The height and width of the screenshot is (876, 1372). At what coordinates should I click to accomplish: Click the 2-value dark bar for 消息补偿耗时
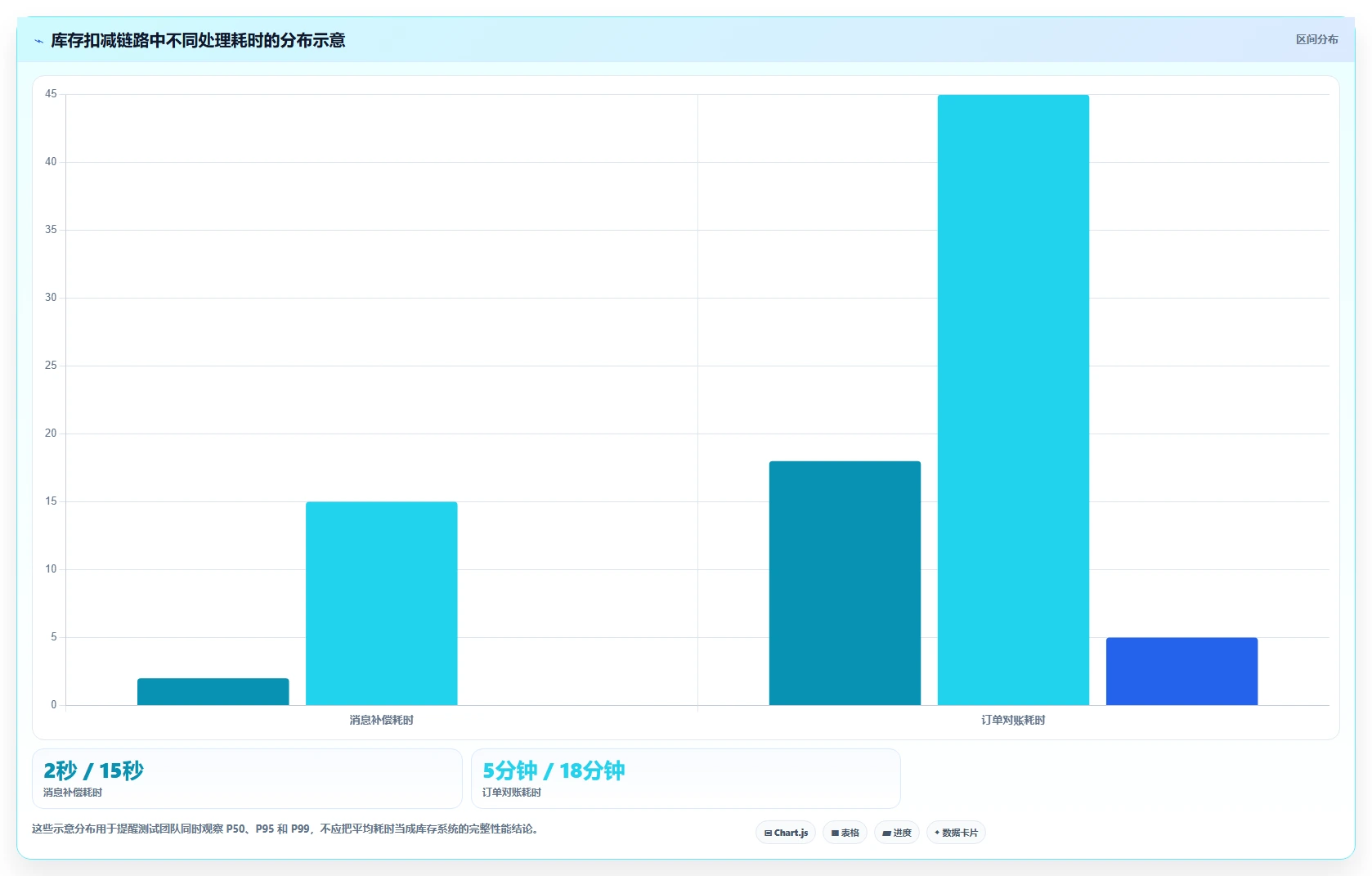213,691
